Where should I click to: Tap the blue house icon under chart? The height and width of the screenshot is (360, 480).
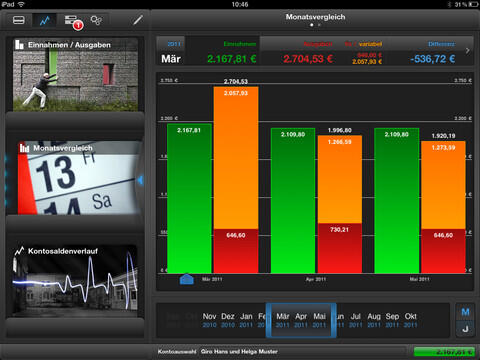[x=187, y=279]
